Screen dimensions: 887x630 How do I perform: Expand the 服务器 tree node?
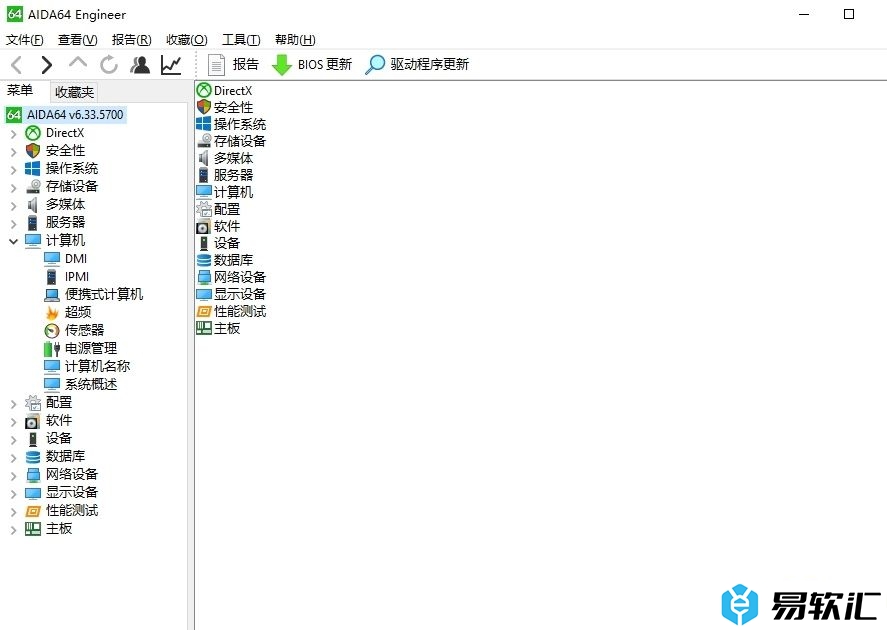pyautogui.click(x=14, y=224)
